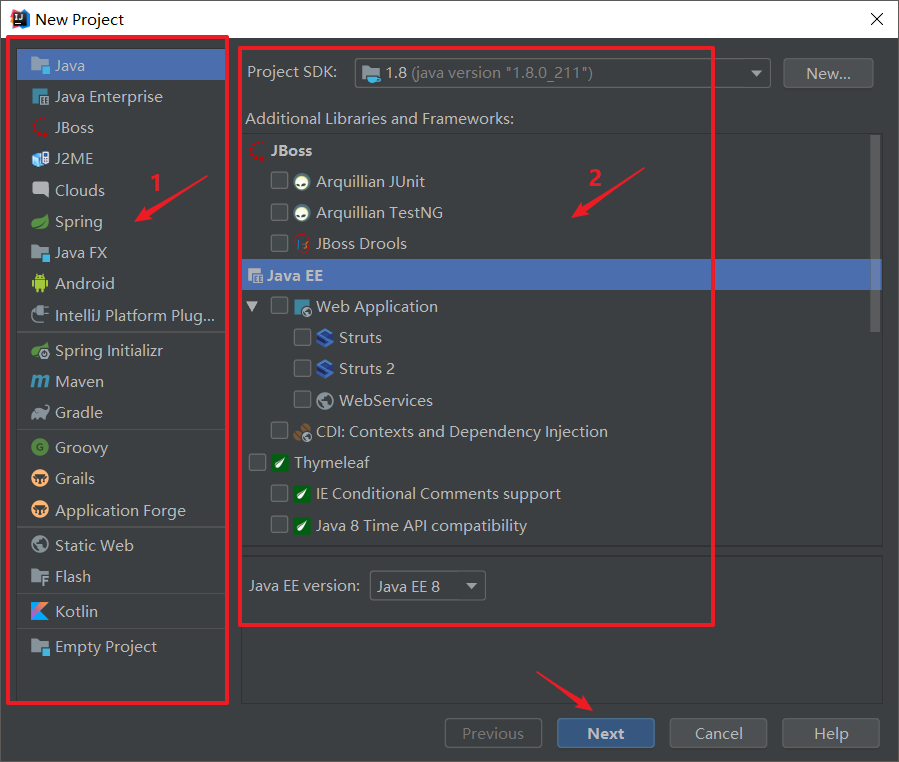The image size is (899, 762).
Task: Click the Cancel button
Action: click(718, 733)
